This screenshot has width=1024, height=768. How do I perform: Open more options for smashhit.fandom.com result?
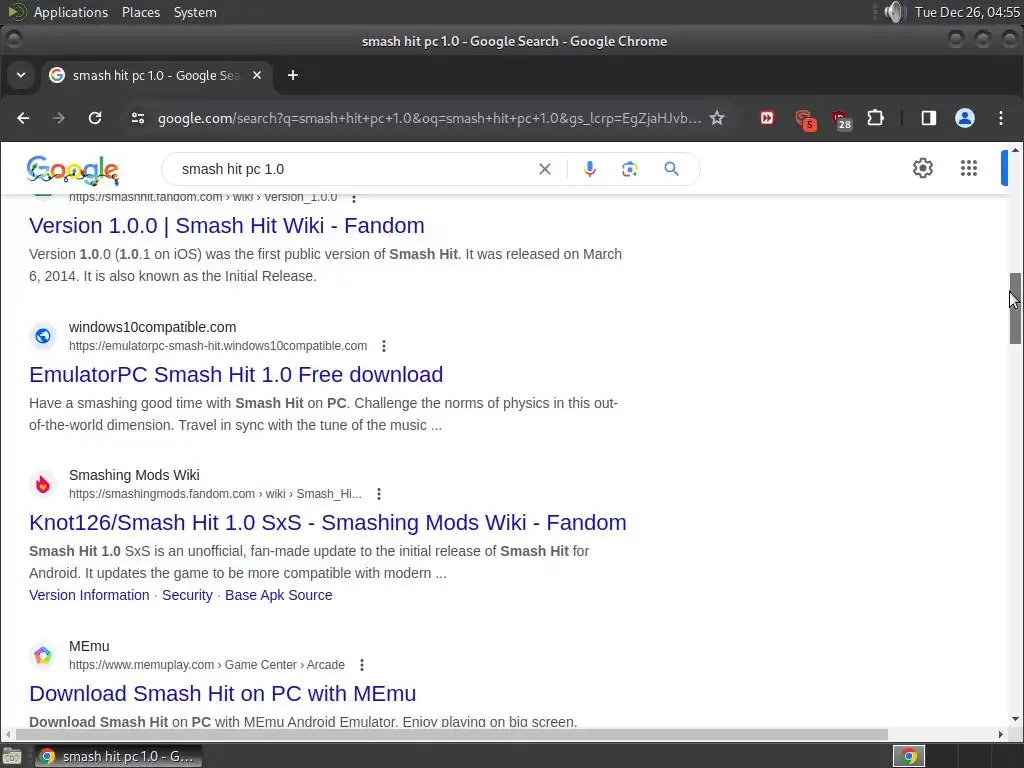click(354, 198)
